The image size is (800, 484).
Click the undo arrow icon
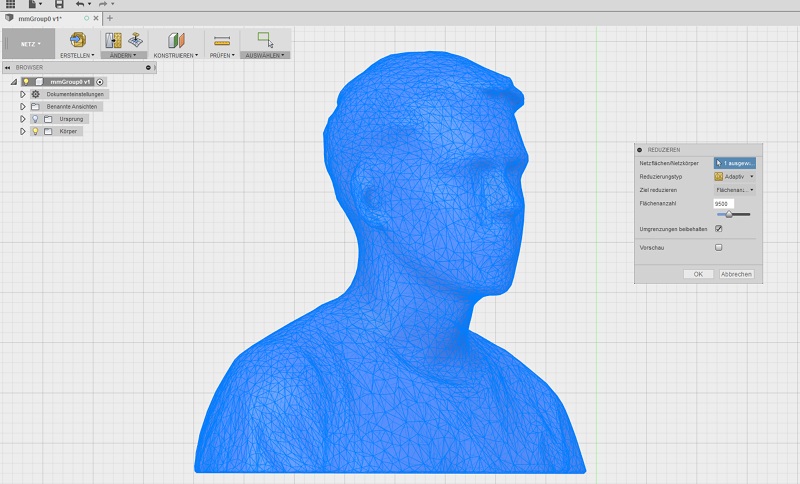[x=80, y=5]
